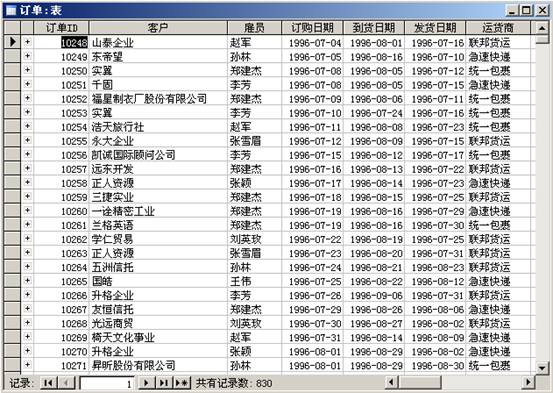Select the 订单ID column header

61,28
